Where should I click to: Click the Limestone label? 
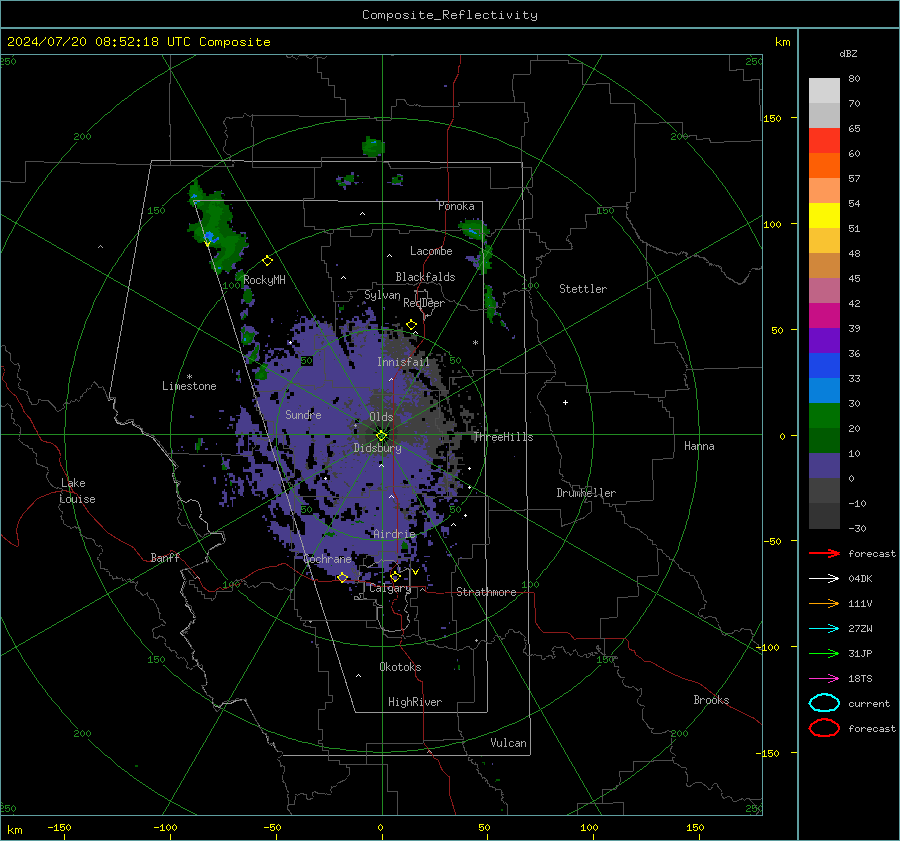pos(189,386)
